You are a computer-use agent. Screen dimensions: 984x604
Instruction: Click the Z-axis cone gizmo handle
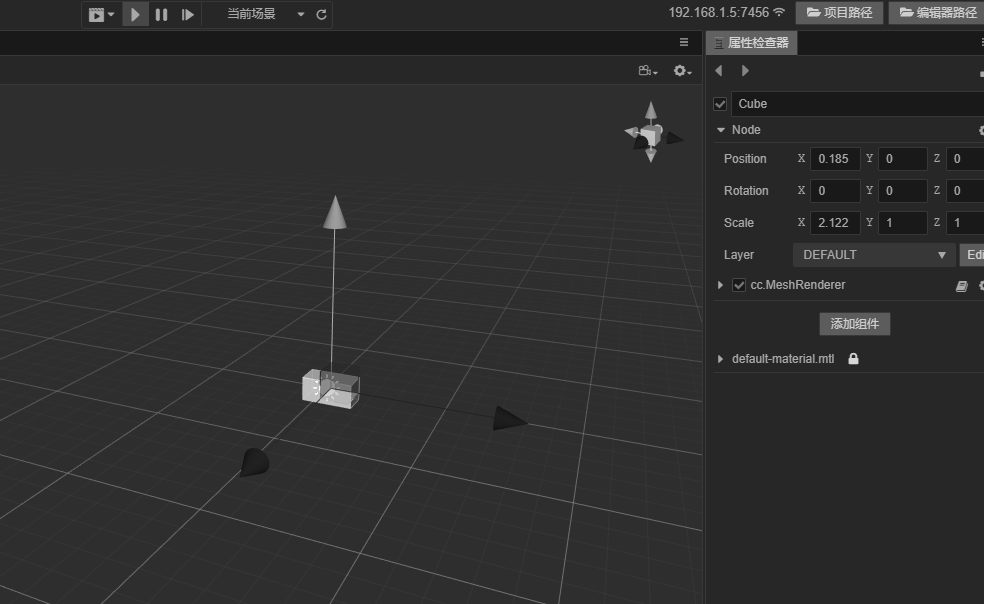[x=255, y=463]
